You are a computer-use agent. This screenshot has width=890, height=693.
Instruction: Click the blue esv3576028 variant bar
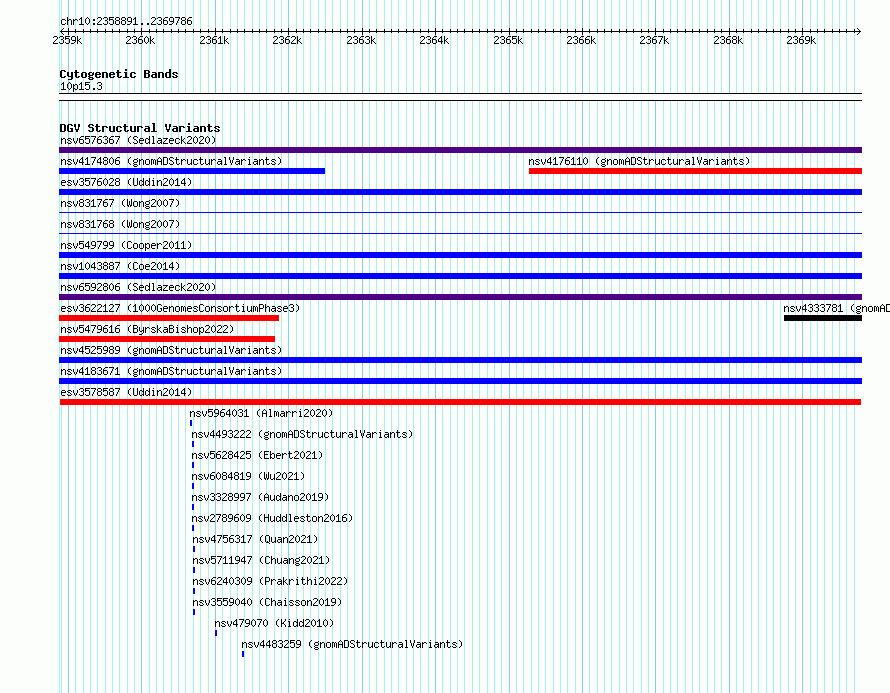(x=460, y=192)
